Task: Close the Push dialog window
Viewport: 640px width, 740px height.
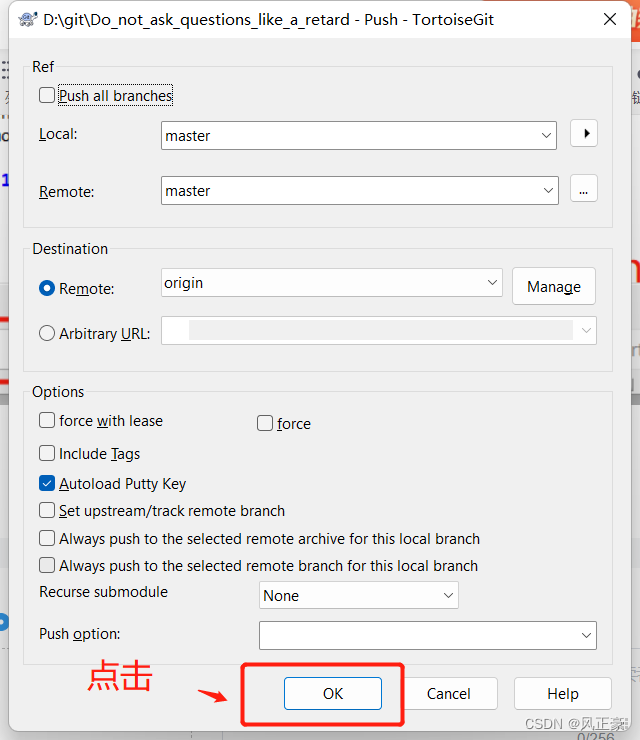Action: (x=610, y=19)
